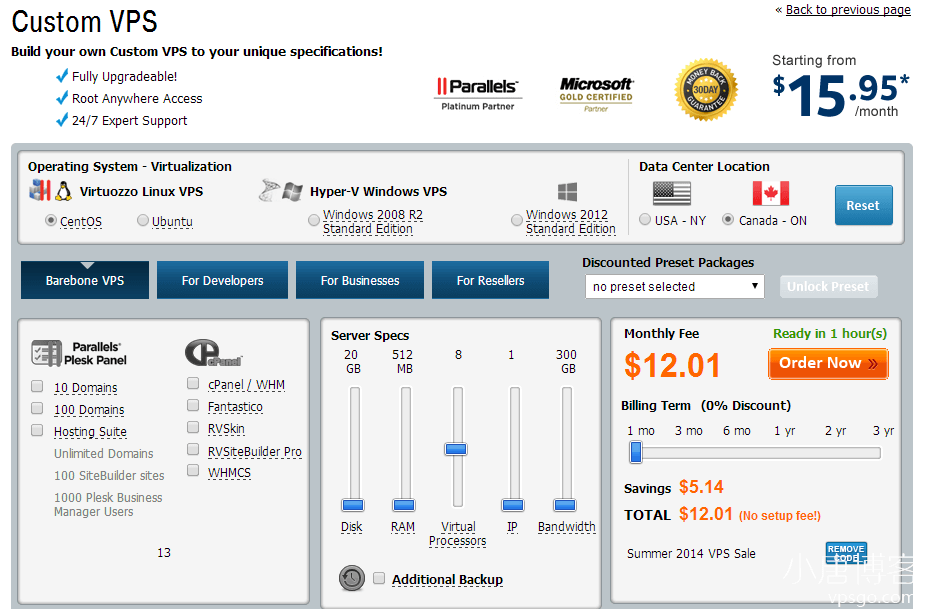The image size is (925, 609).
Task: Select USA - NY data center
Action: pyautogui.click(x=645, y=220)
